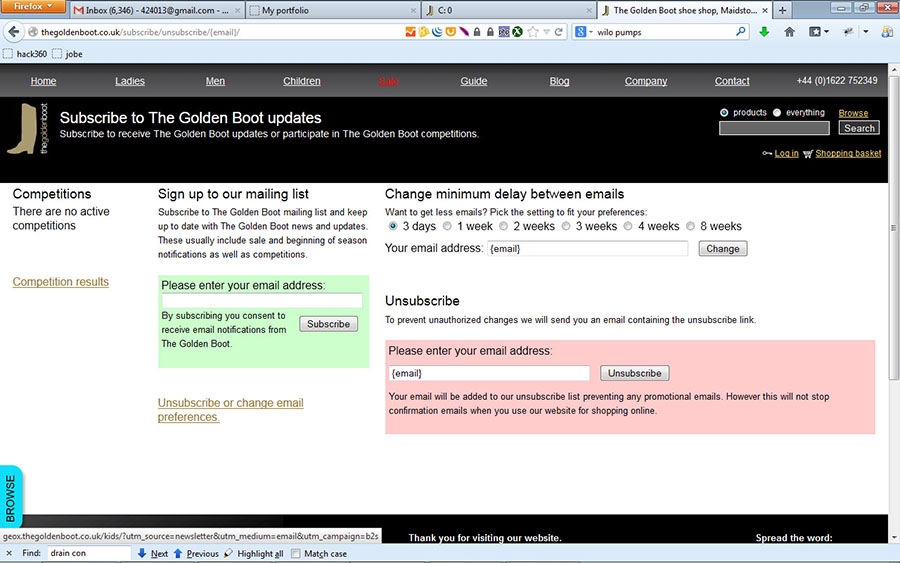Select products search radio button
The height and width of the screenshot is (563, 900).
pos(724,112)
